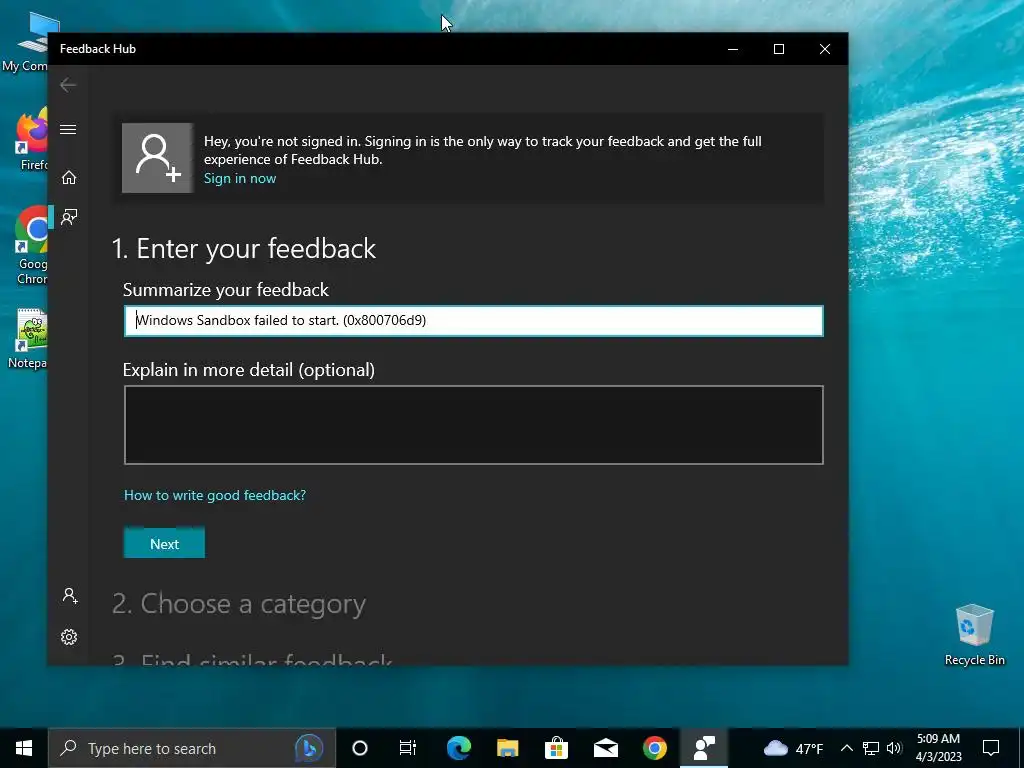The width and height of the screenshot is (1024, 768).
Task: Select the My Computer desktop icon
Action: pos(26,42)
